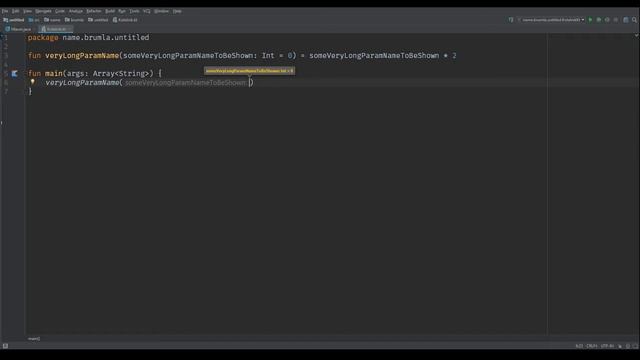This screenshot has width=640, height=360.
Task: Open the Run menu
Action: tap(122, 11)
